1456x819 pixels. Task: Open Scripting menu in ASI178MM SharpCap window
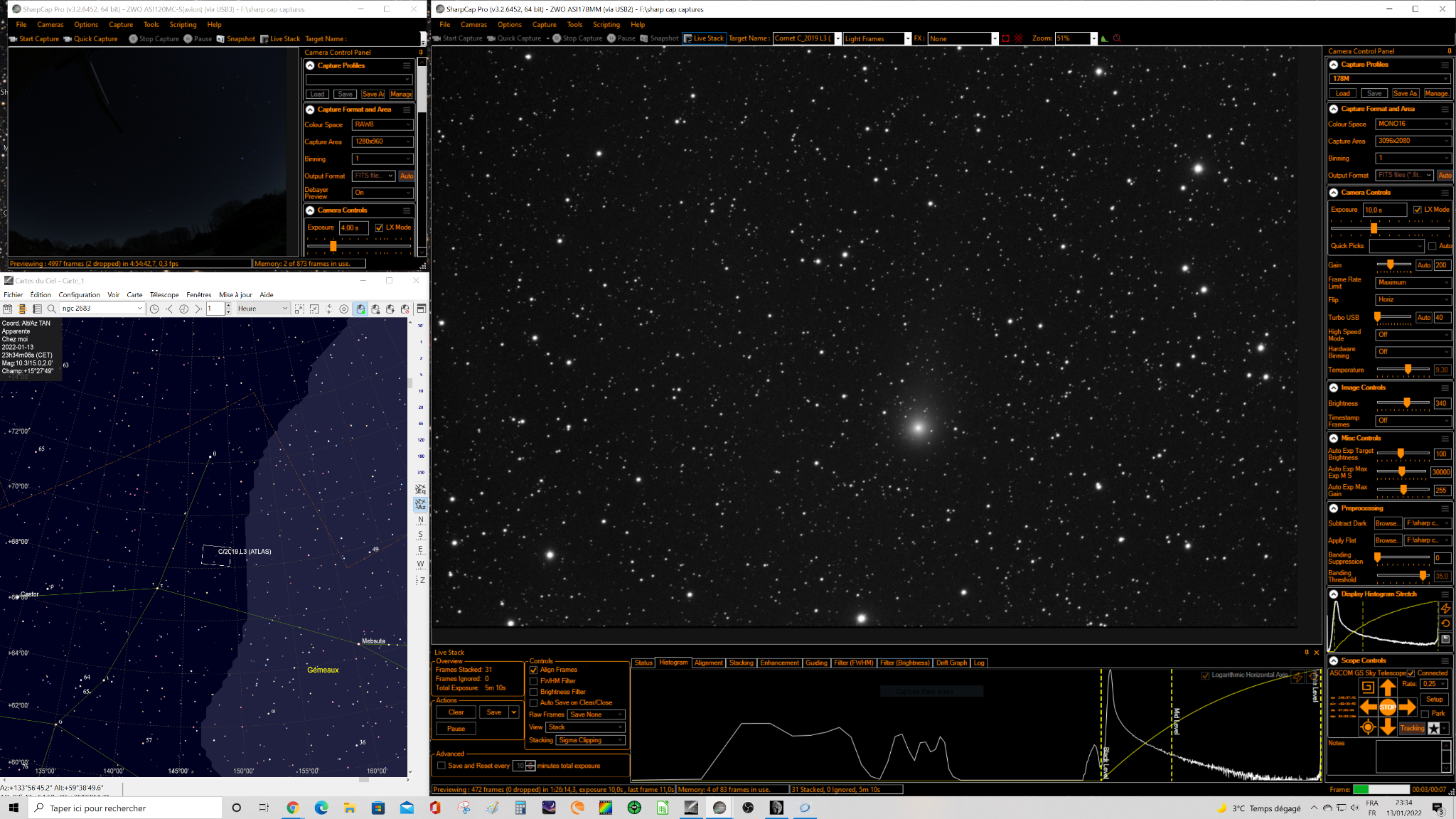click(606, 25)
